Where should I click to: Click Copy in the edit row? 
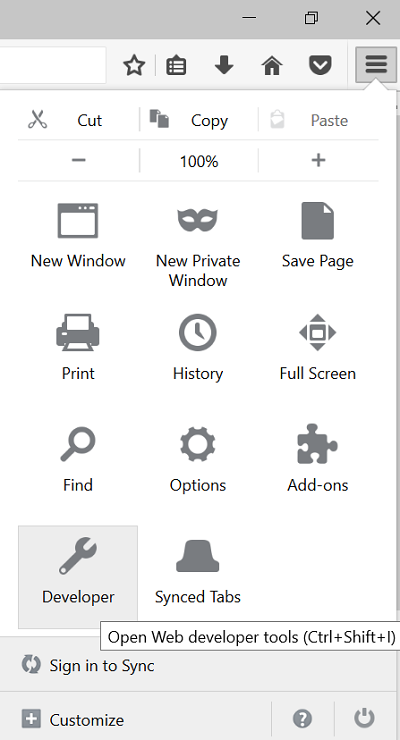tap(199, 120)
